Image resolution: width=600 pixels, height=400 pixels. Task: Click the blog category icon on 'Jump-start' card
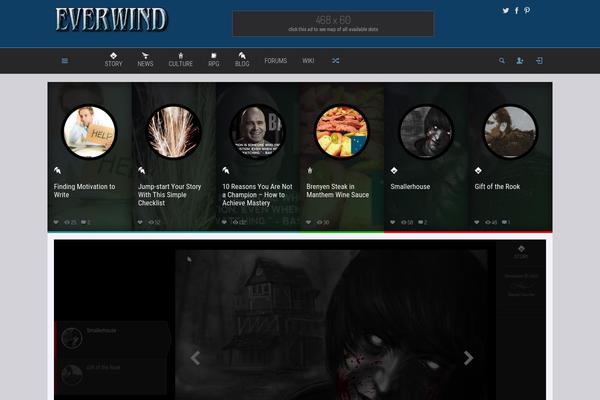click(x=141, y=170)
